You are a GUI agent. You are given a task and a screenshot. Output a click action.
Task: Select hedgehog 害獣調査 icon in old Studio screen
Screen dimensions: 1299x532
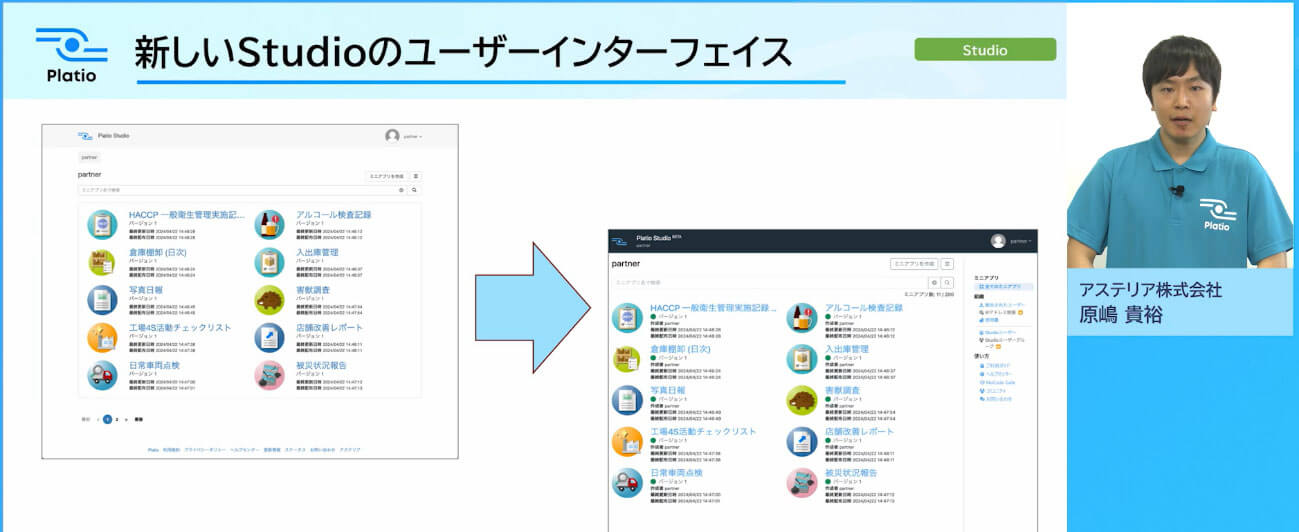pyautogui.click(x=269, y=300)
